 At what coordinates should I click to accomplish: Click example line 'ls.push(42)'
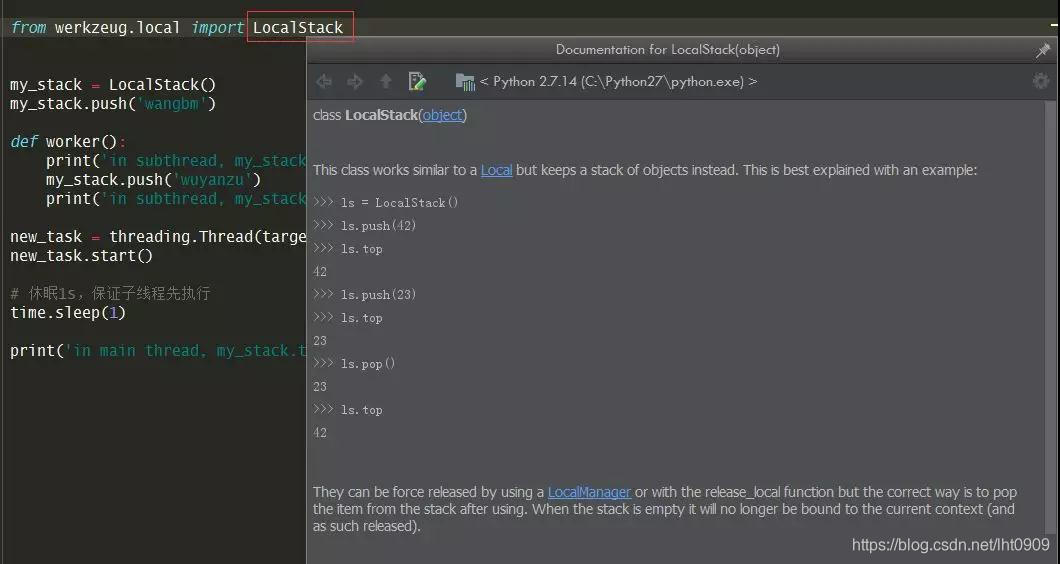[364, 226]
